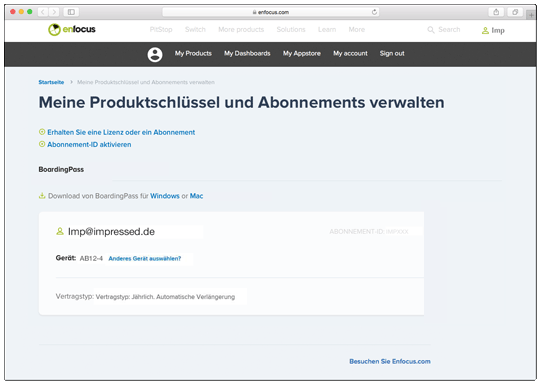Viewport: 540px width, 384px height.
Task: Open the PitStop menu
Action: 161,30
